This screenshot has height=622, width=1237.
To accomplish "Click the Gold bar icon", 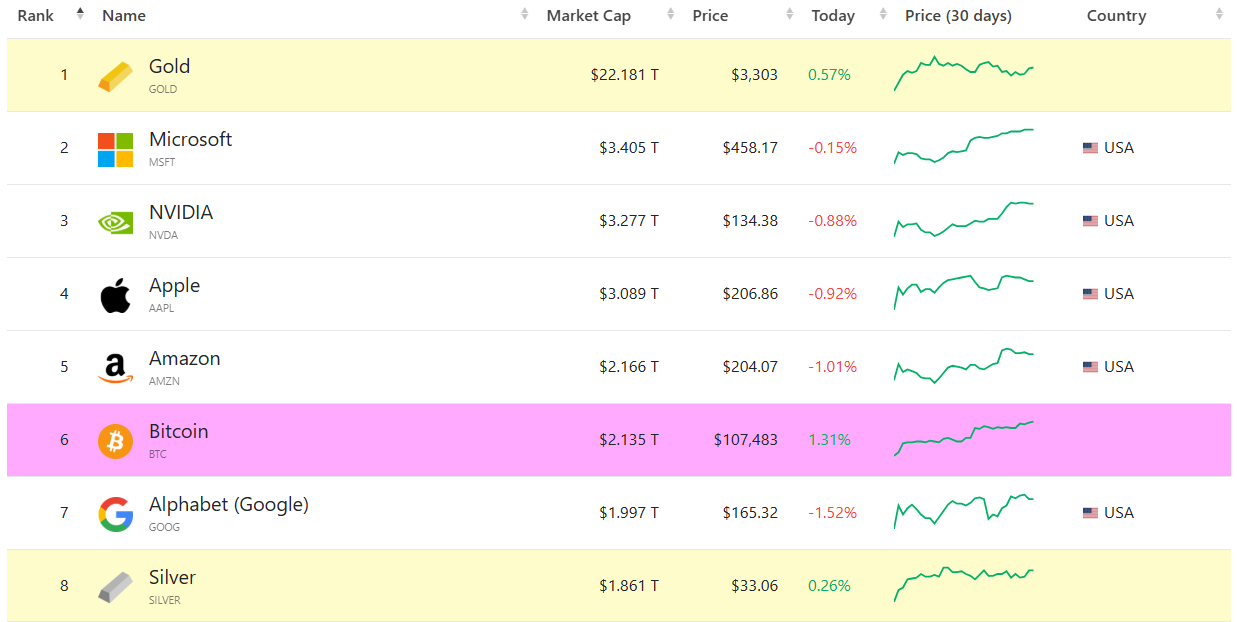I will pos(115,76).
